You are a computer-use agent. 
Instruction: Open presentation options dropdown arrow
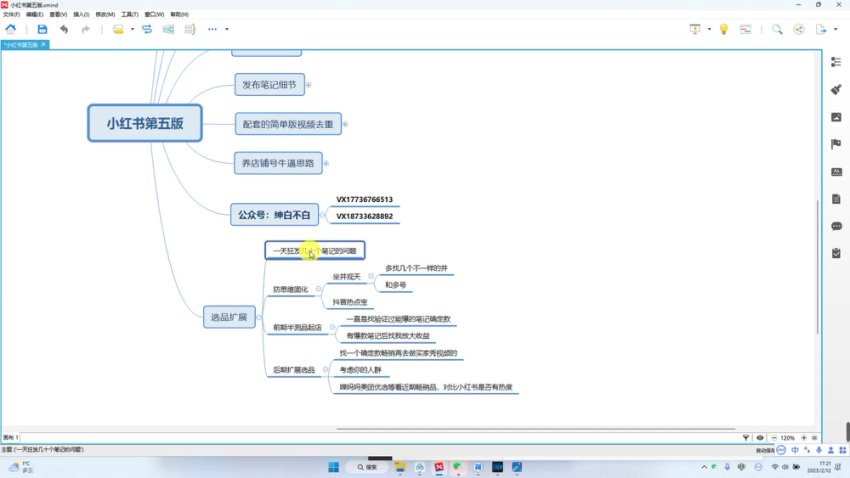point(709,29)
